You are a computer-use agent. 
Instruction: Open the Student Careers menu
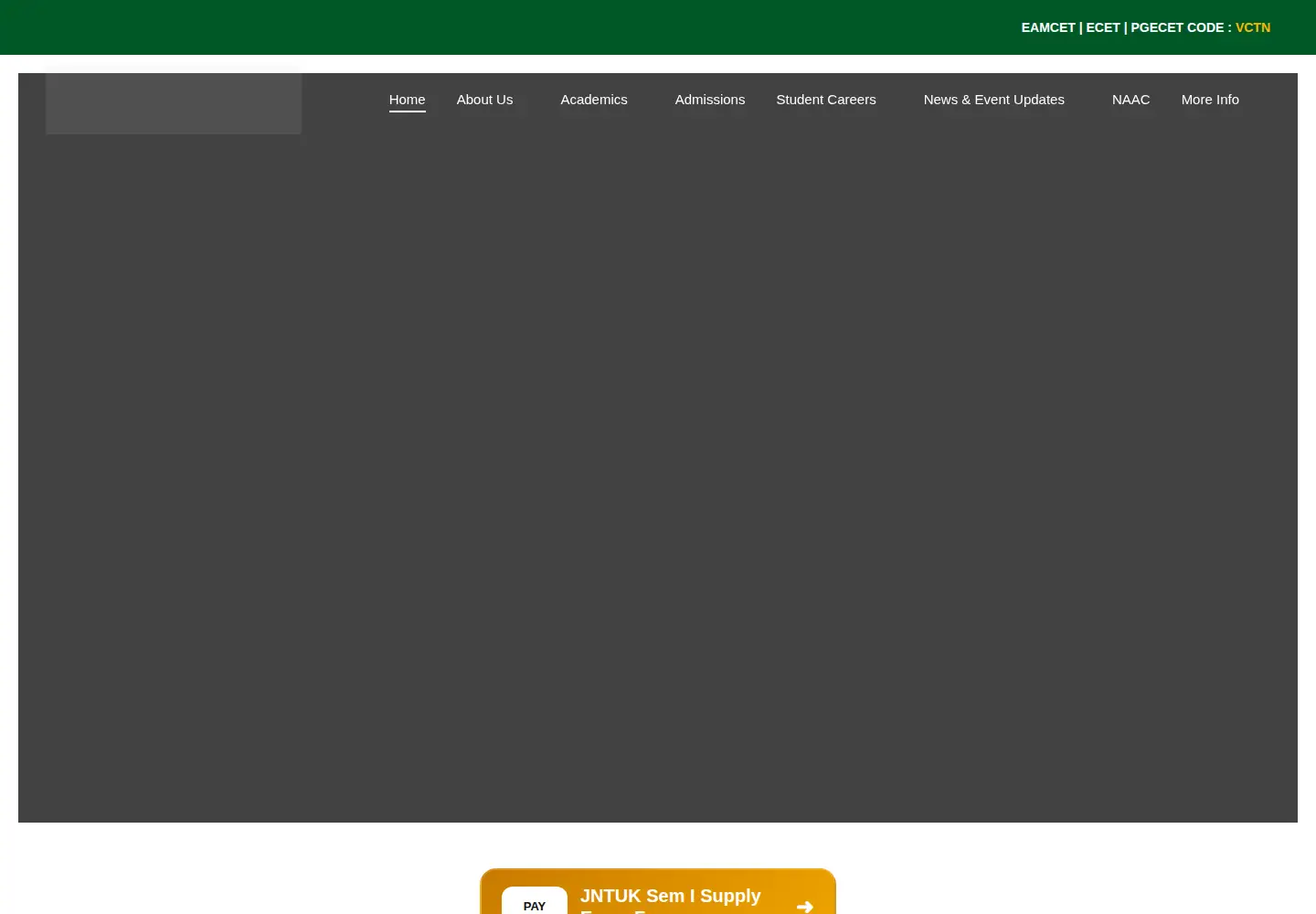click(x=826, y=100)
